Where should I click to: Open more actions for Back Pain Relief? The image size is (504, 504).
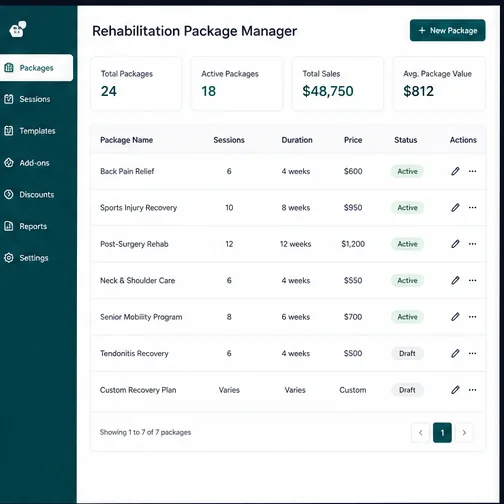coord(472,171)
